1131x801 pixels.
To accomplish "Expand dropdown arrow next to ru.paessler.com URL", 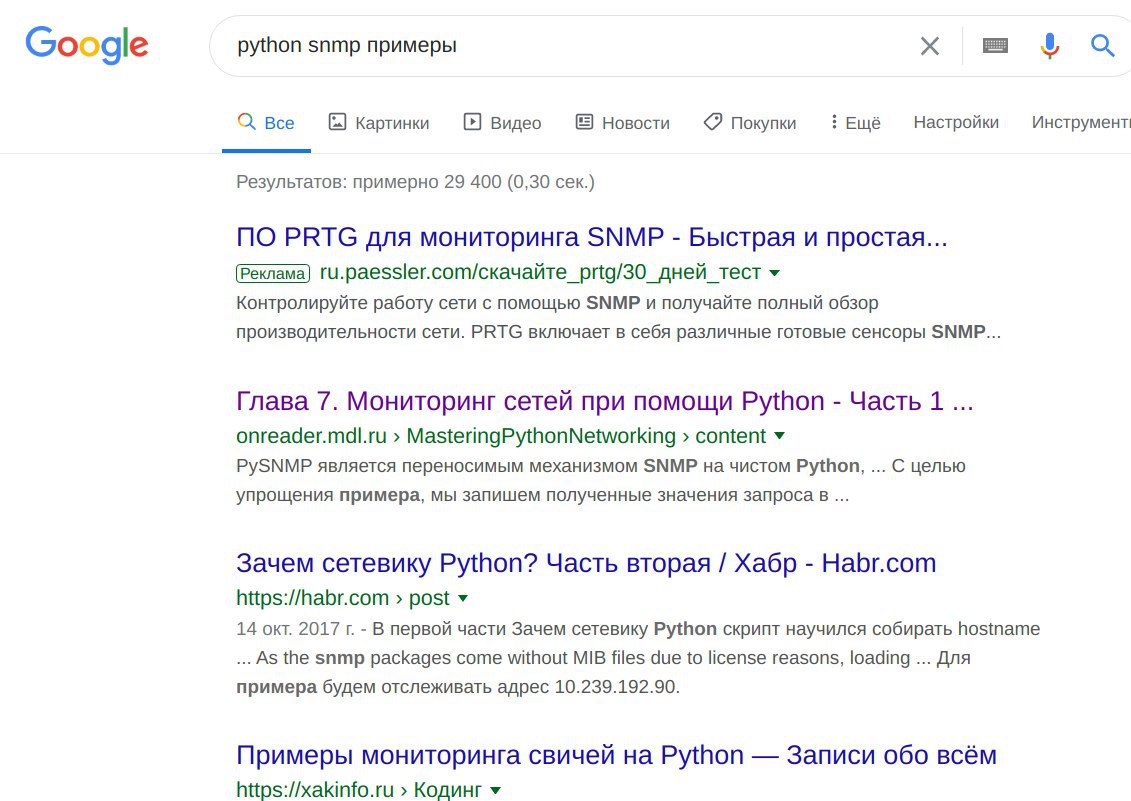I will (775, 273).
